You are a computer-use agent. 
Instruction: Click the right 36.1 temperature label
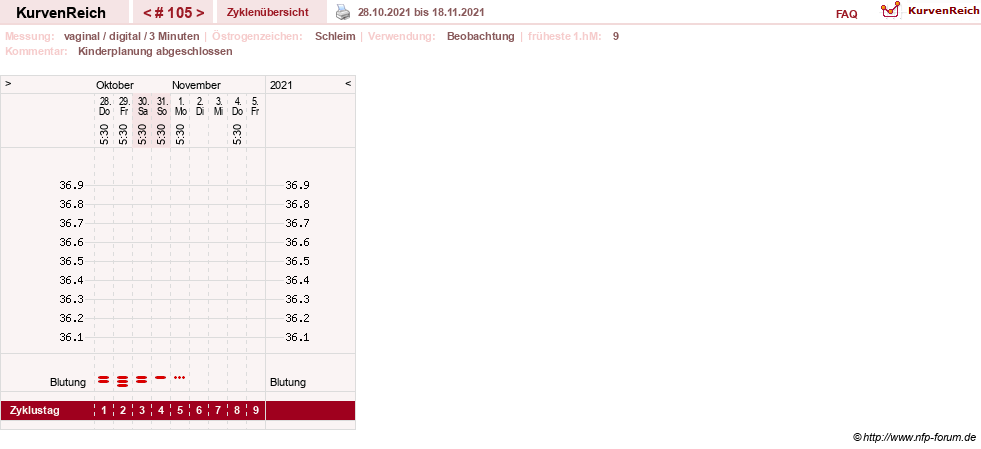(x=297, y=337)
